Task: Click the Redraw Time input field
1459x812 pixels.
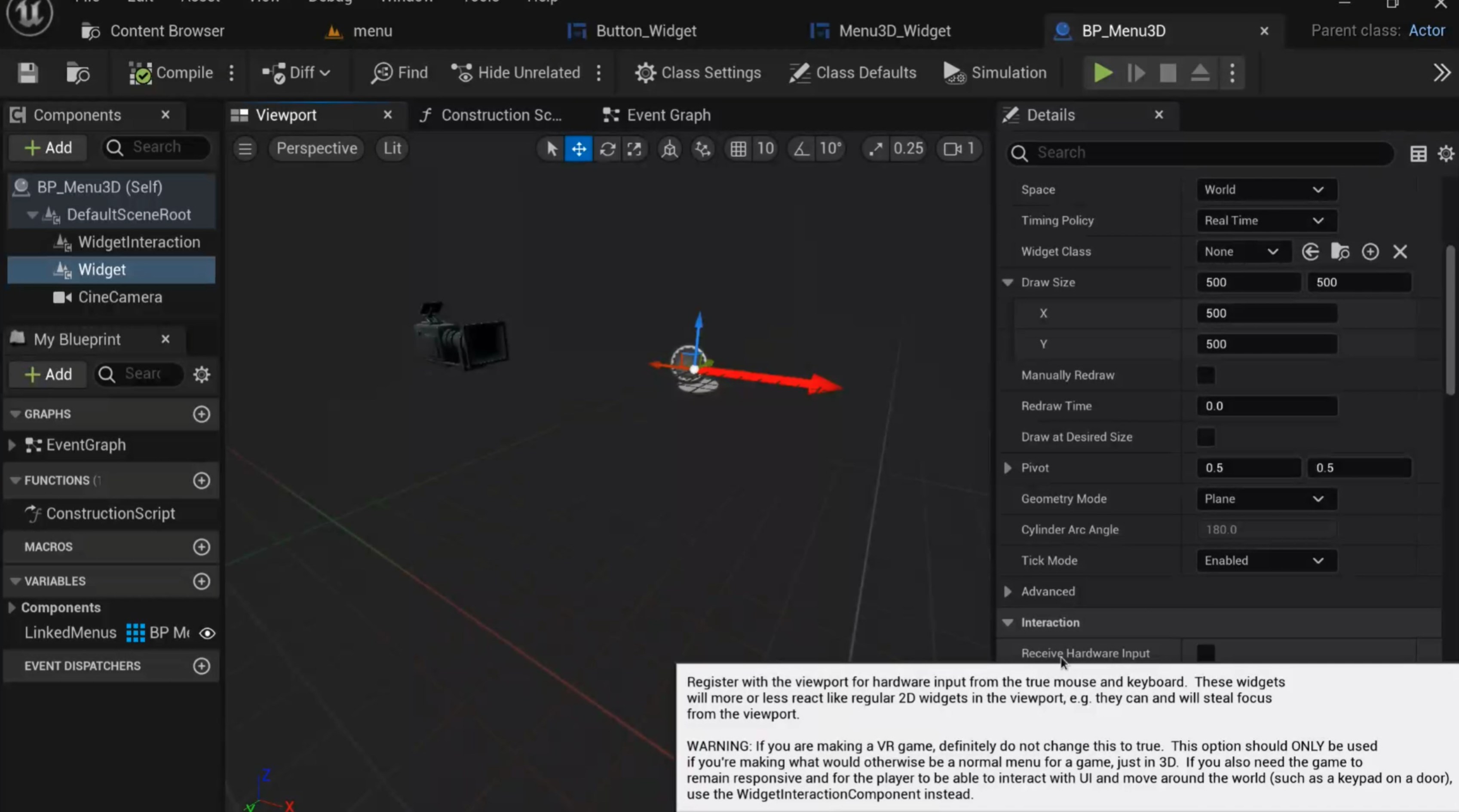Action: [x=1266, y=406]
